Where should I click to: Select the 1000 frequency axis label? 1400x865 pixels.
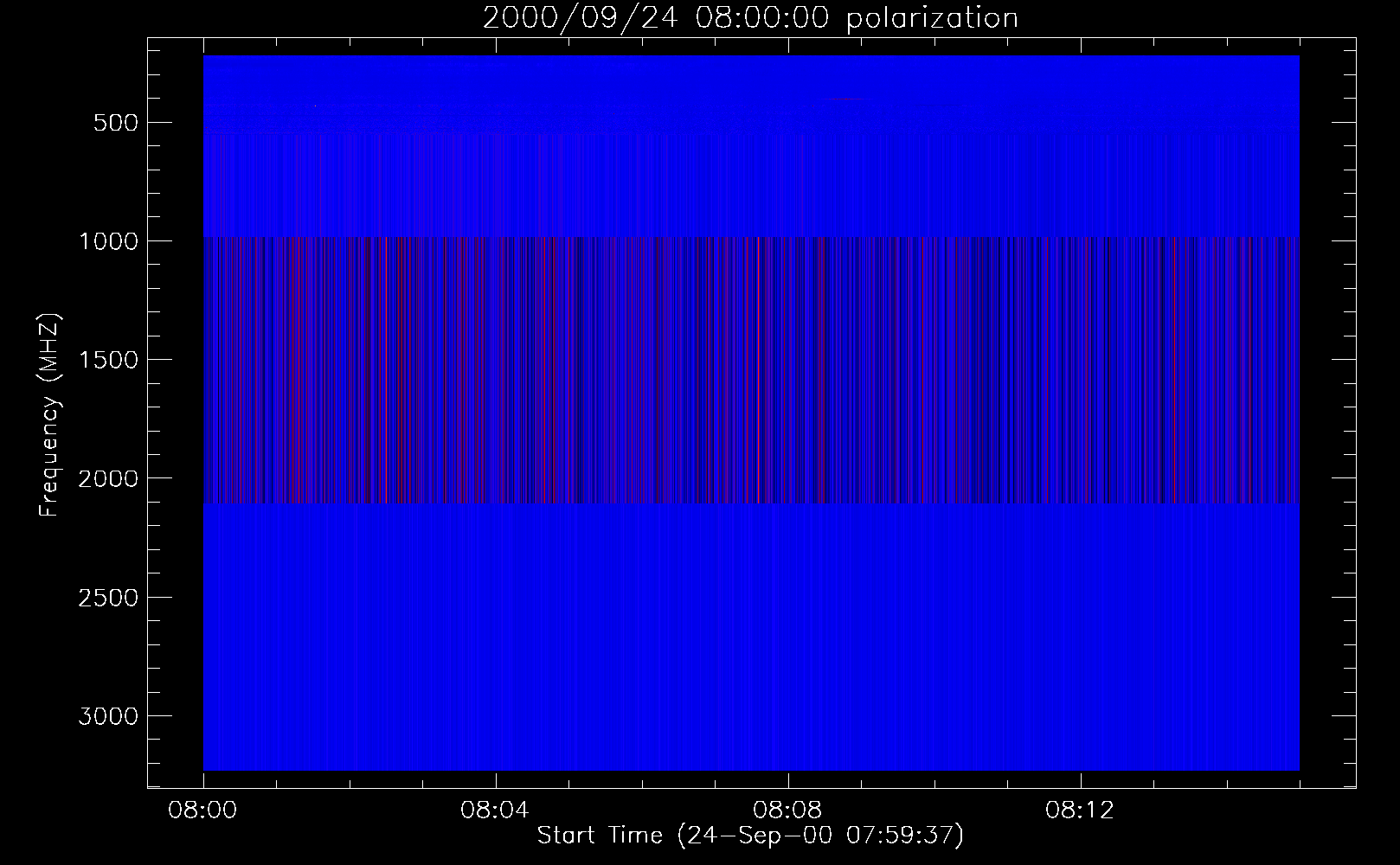coord(108,241)
